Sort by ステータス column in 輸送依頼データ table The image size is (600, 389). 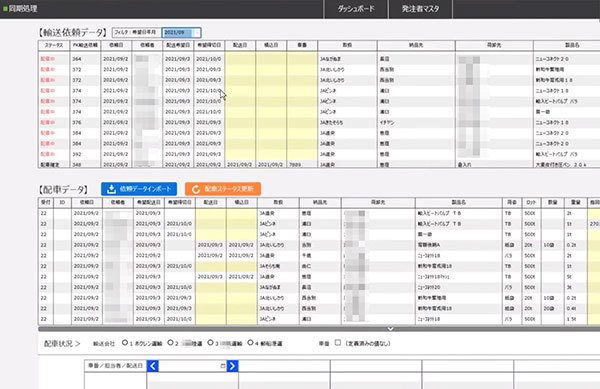tap(54, 45)
